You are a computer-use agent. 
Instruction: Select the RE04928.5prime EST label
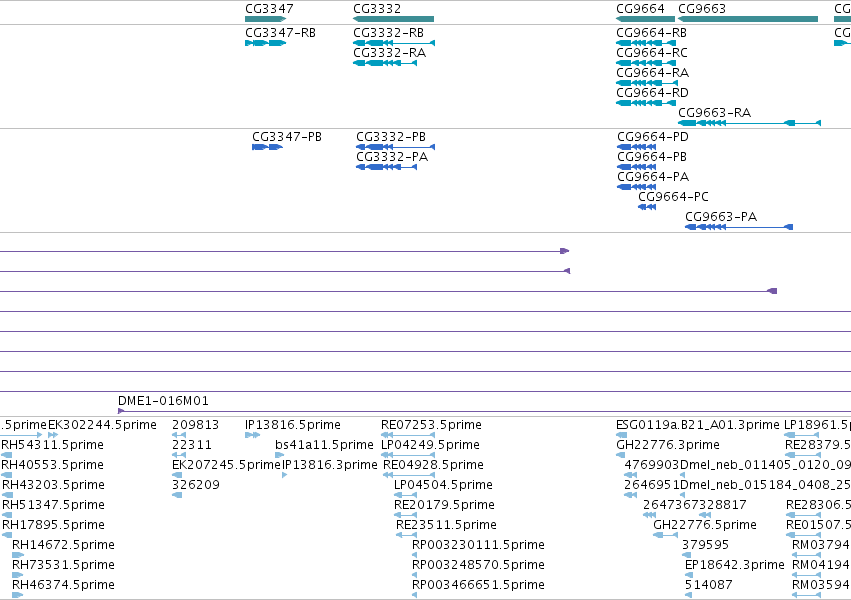[433, 465]
